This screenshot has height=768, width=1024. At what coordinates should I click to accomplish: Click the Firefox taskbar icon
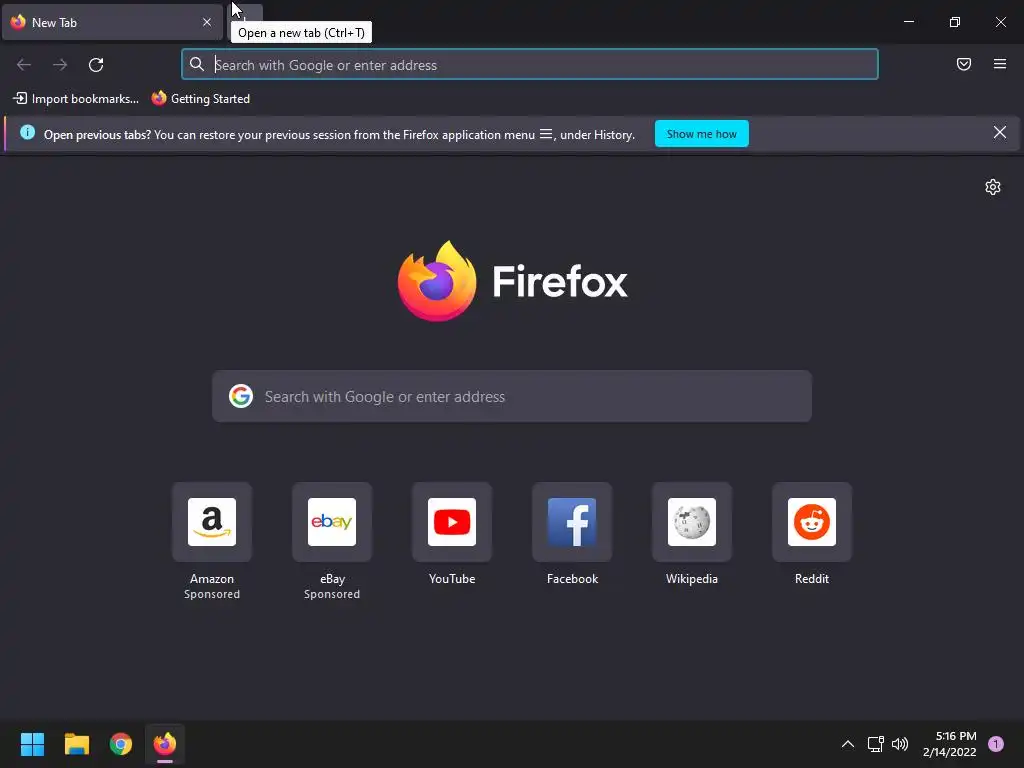point(165,744)
